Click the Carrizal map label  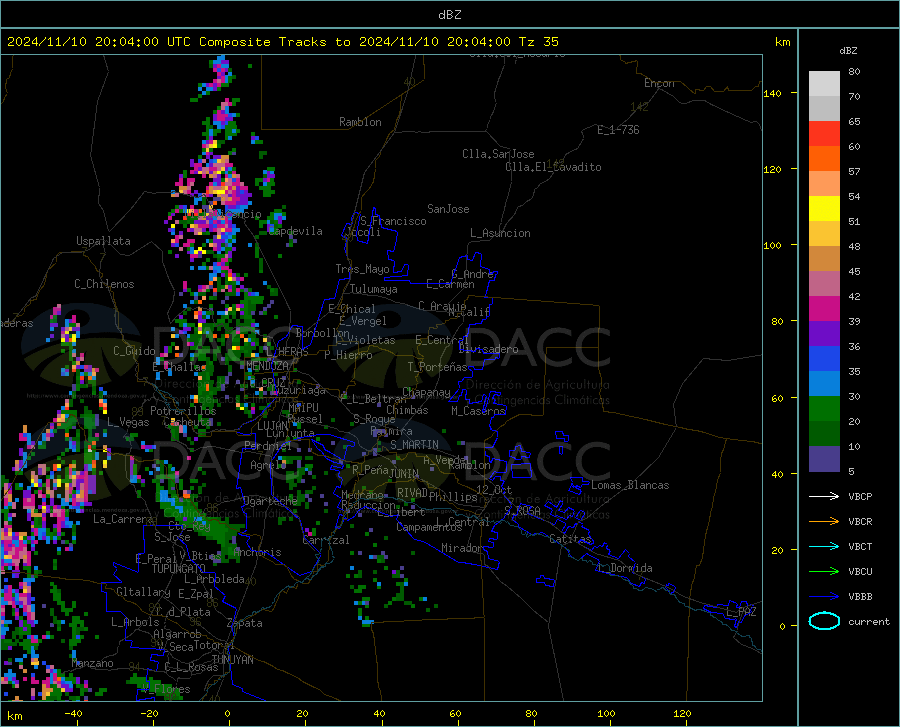tap(325, 540)
